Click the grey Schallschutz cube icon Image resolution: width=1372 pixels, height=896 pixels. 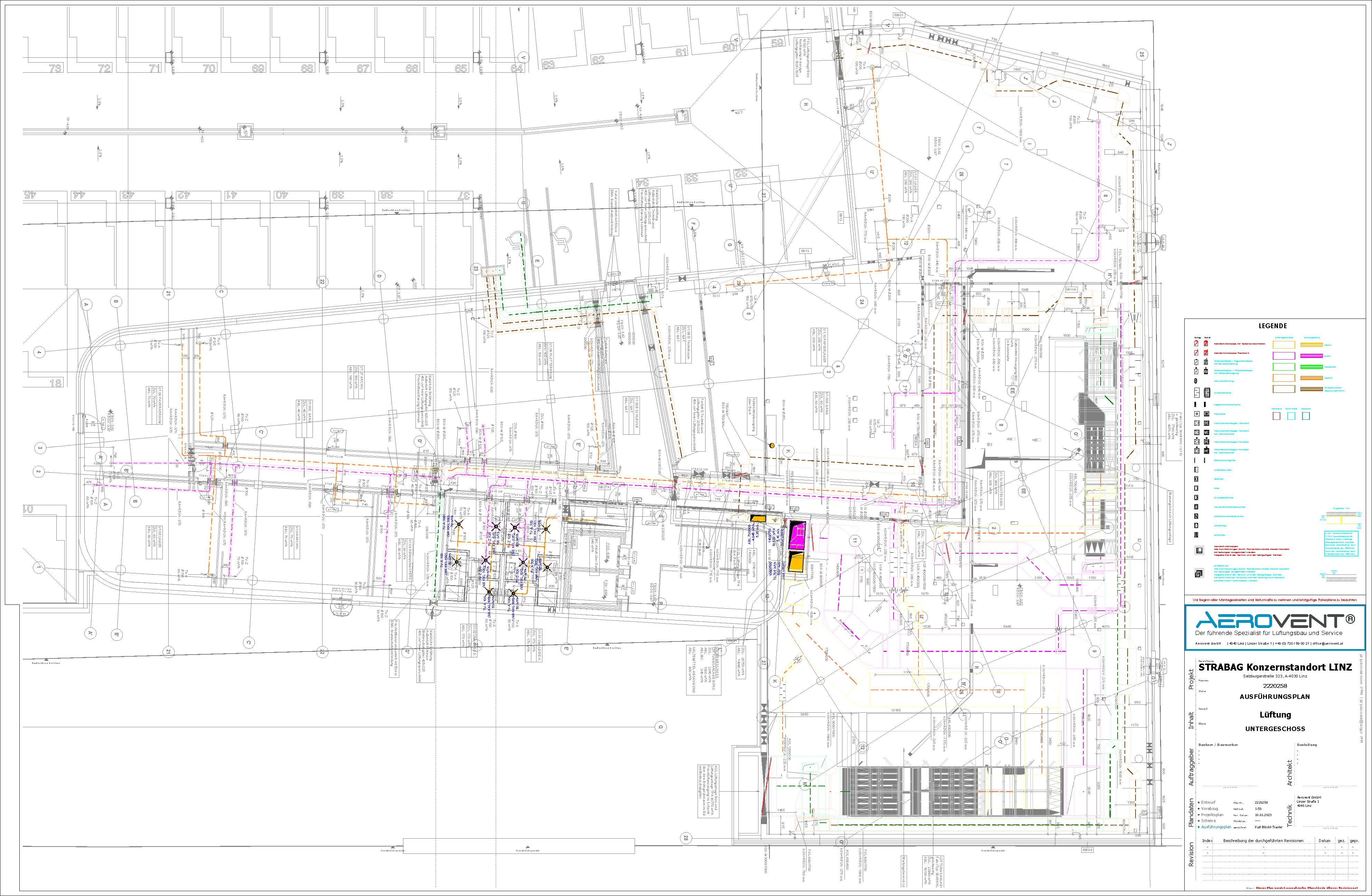tap(1199, 573)
